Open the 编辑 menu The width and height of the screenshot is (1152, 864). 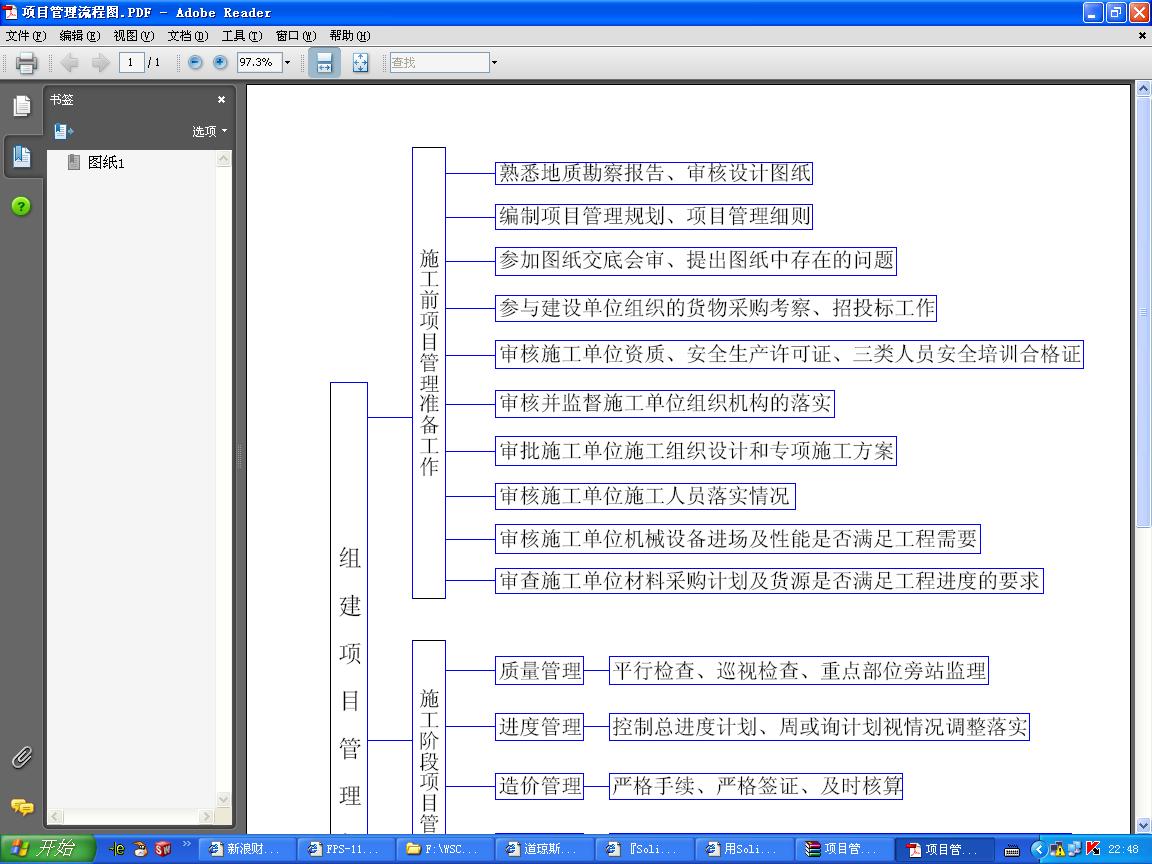click(x=79, y=35)
